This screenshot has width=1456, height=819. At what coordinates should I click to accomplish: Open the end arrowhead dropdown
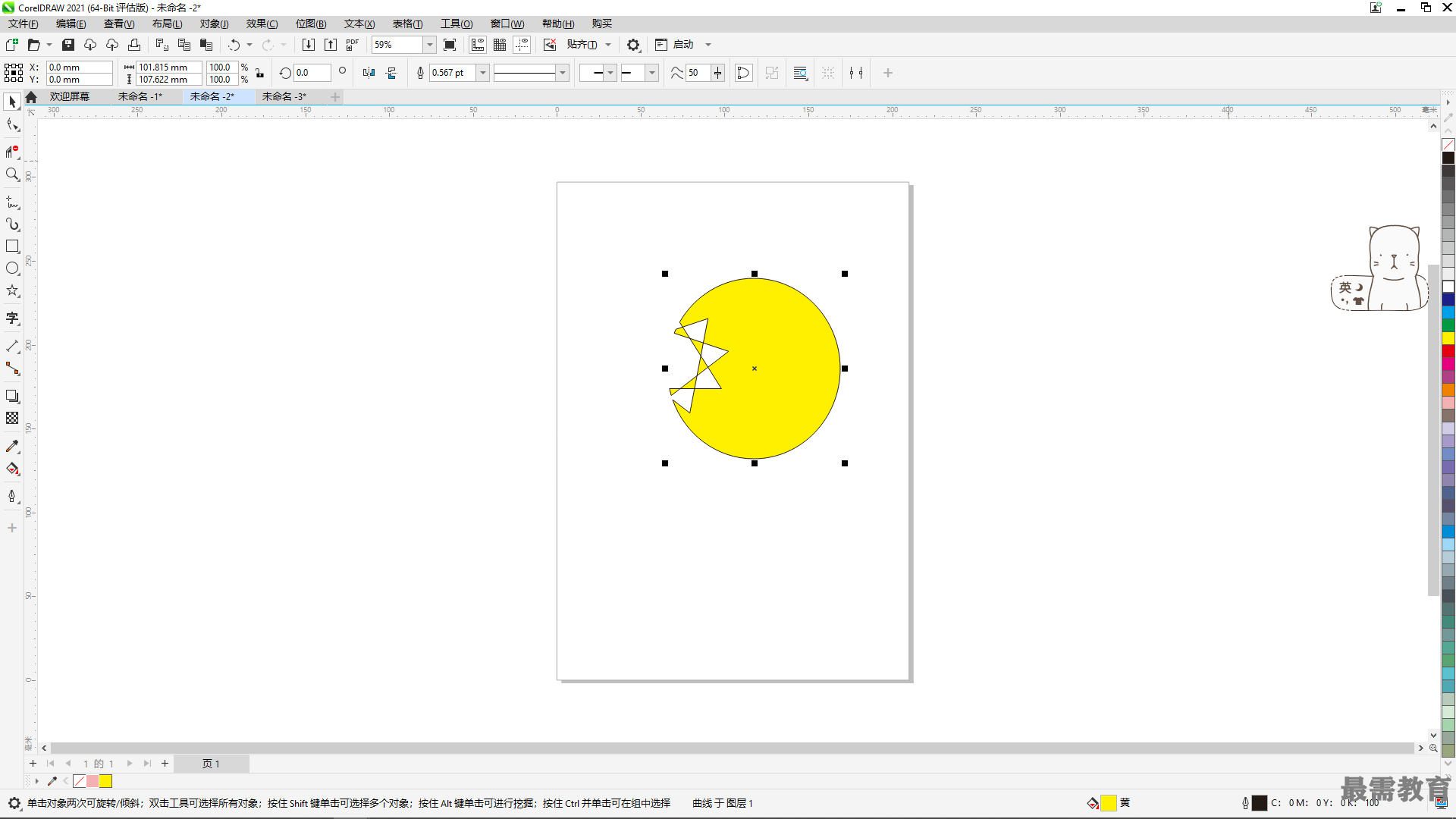651,73
